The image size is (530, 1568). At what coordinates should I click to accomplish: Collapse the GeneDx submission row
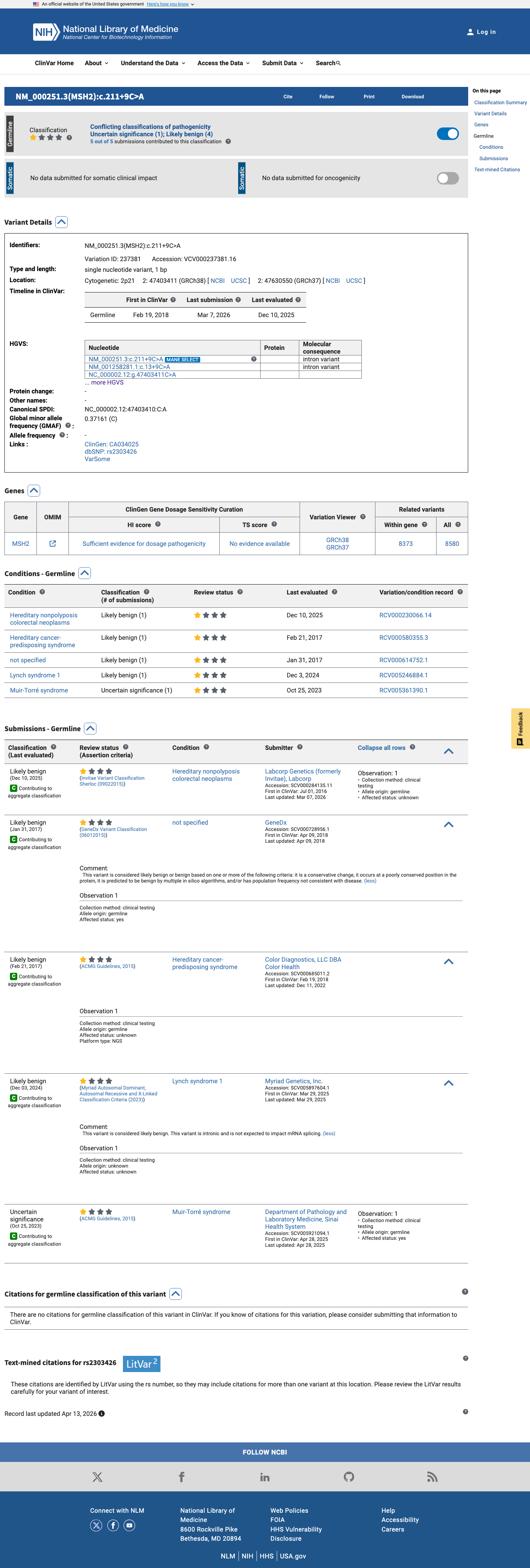point(448,825)
